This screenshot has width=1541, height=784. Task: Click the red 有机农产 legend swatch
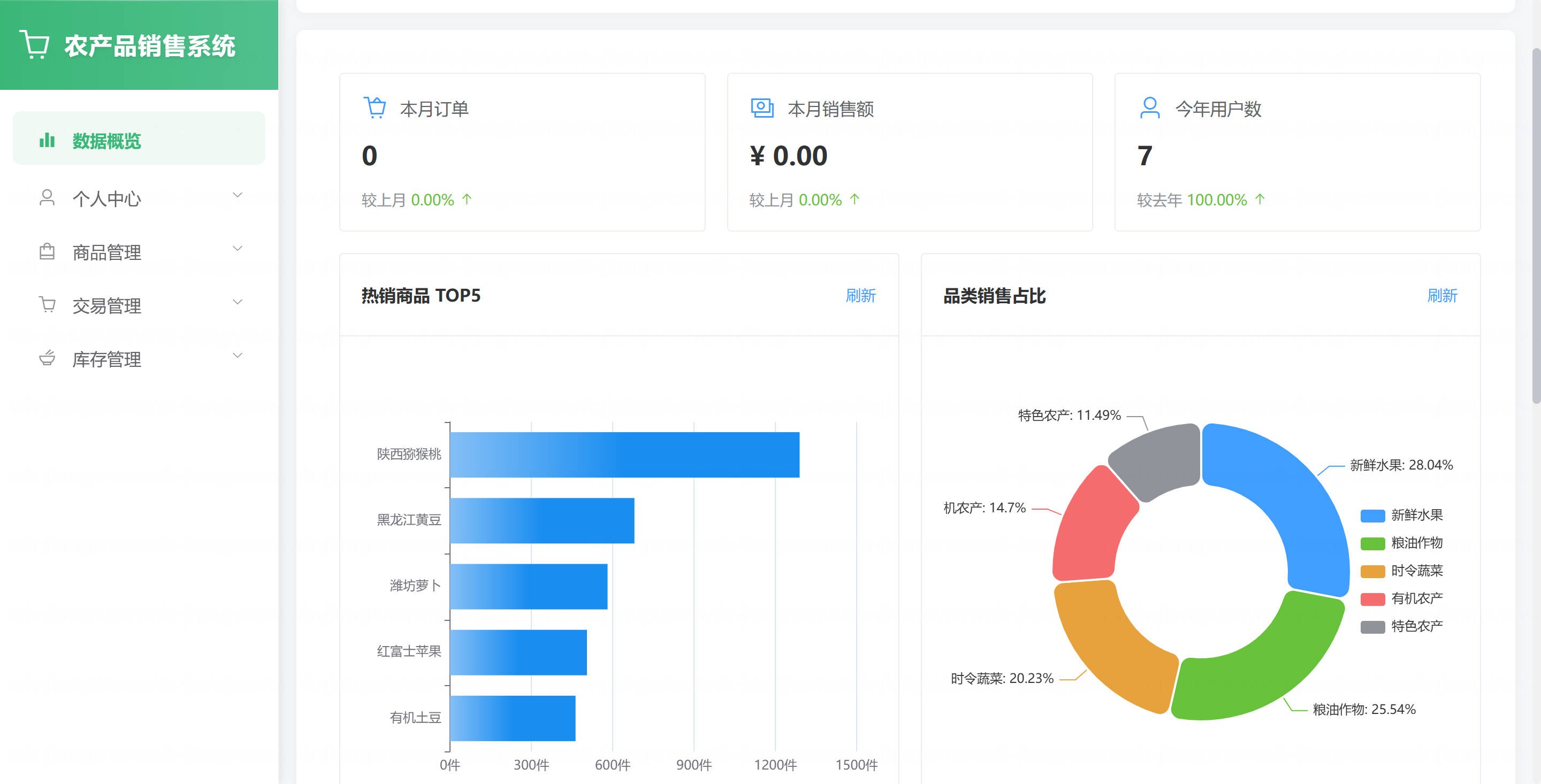click(x=1372, y=598)
